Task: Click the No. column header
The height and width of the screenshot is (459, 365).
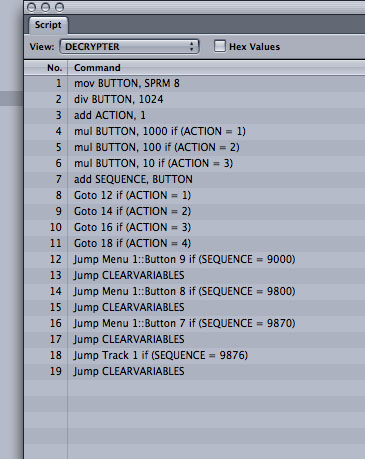Action: pos(46,68)
